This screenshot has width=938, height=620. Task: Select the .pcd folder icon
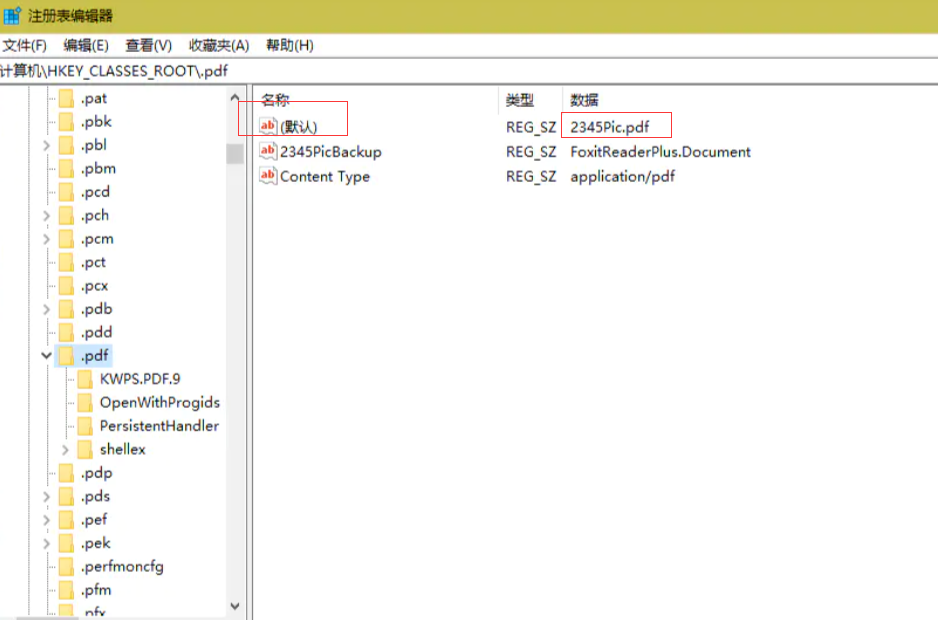pyautogui.click(x=66, y=192)
